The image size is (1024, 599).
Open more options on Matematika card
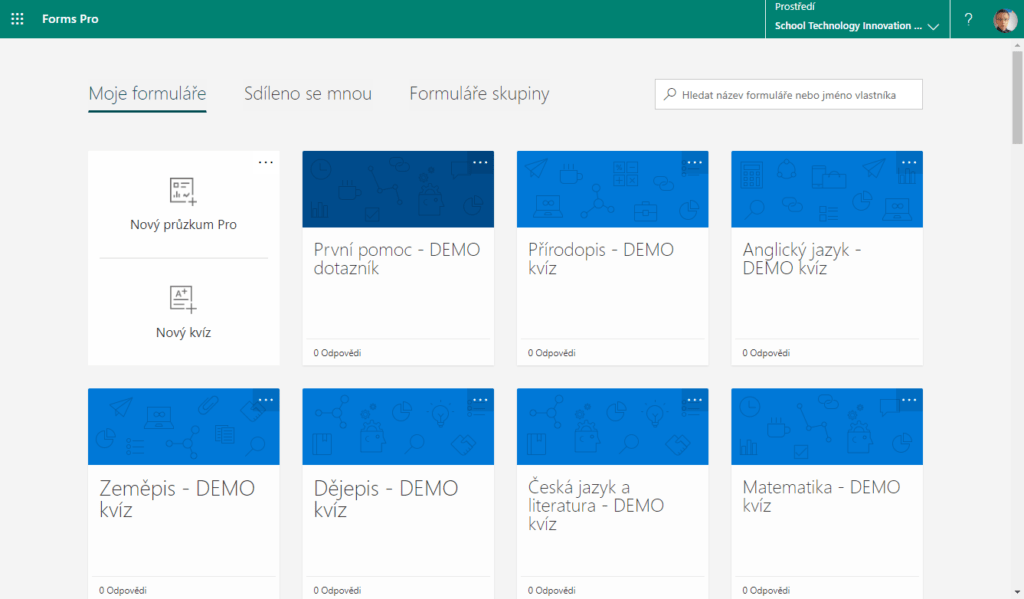click(909, 400)
